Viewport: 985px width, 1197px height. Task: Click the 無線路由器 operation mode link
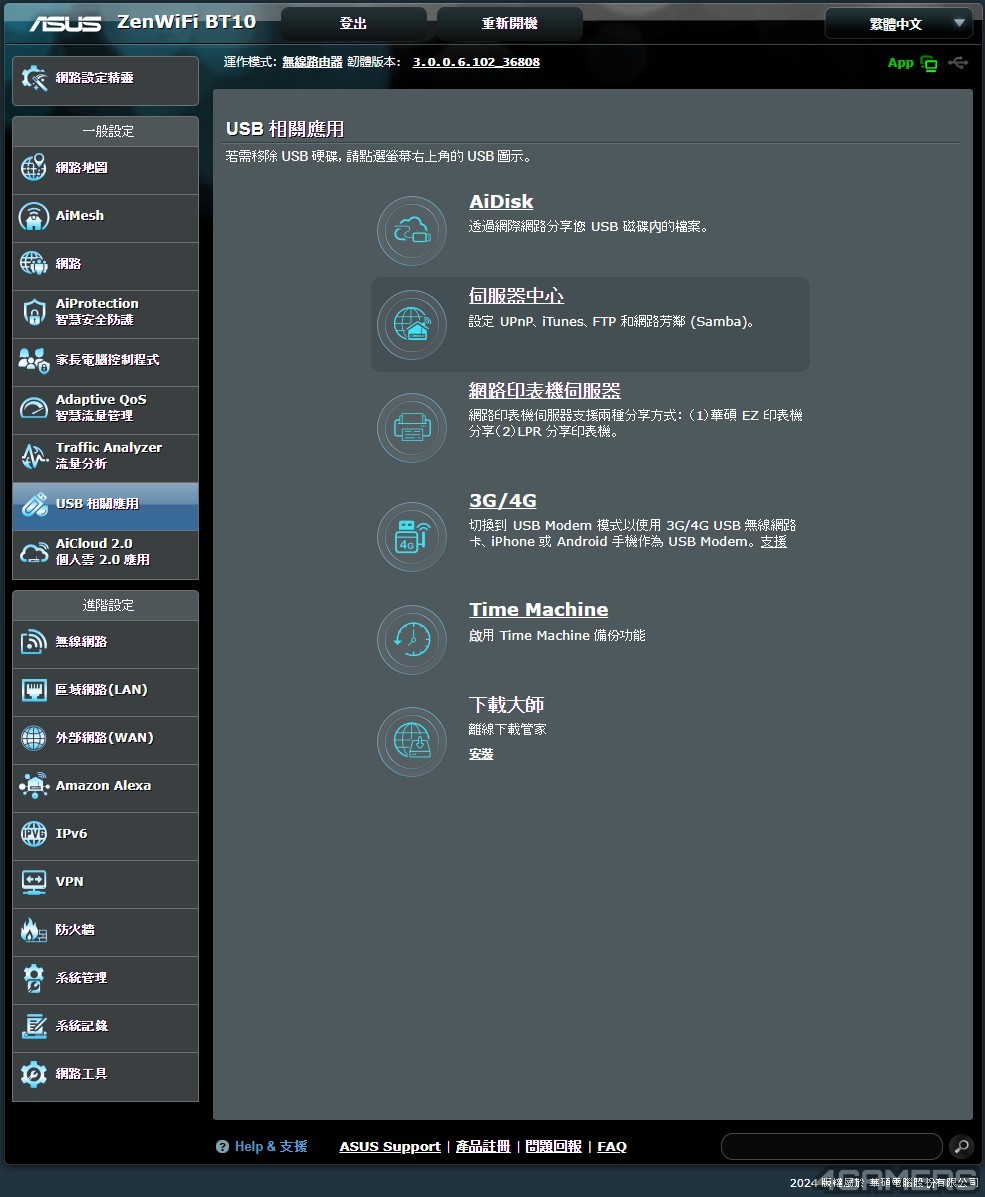pyautogui.click(x=312, y=62)
